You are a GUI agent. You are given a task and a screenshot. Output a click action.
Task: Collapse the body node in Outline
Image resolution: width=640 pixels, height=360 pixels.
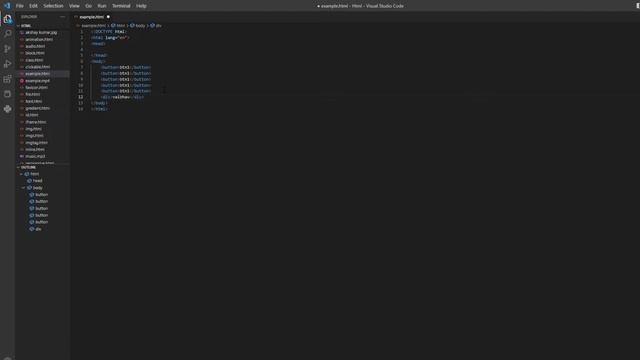pos(24,188)
